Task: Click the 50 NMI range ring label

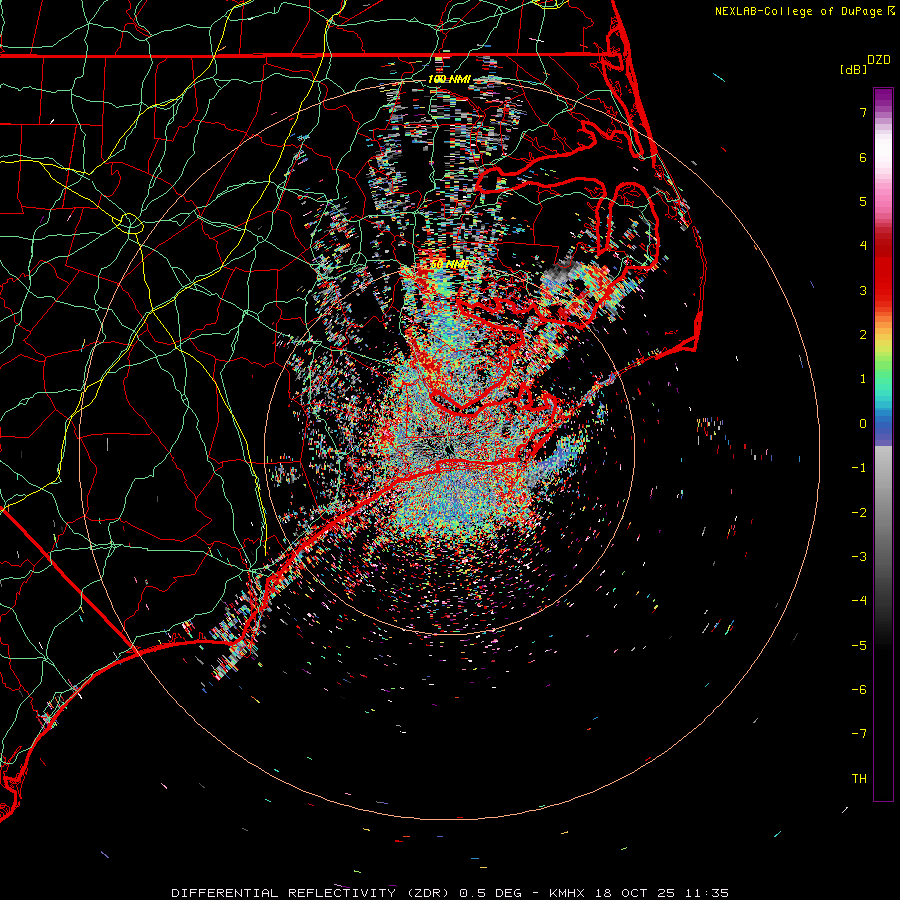Action: coord(449,265)
